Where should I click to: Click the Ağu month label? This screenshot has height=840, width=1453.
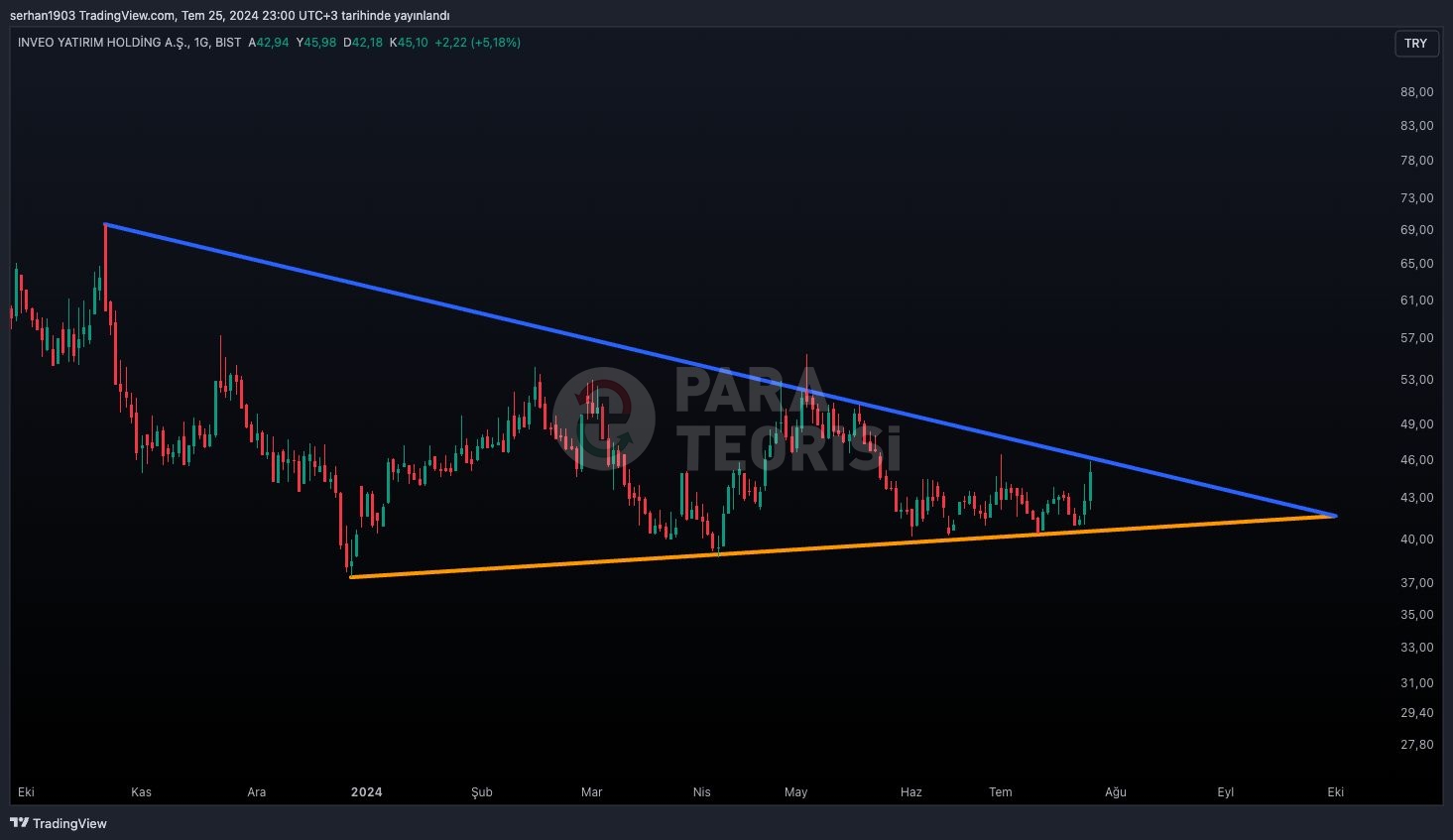click(x=1116, y=791)
